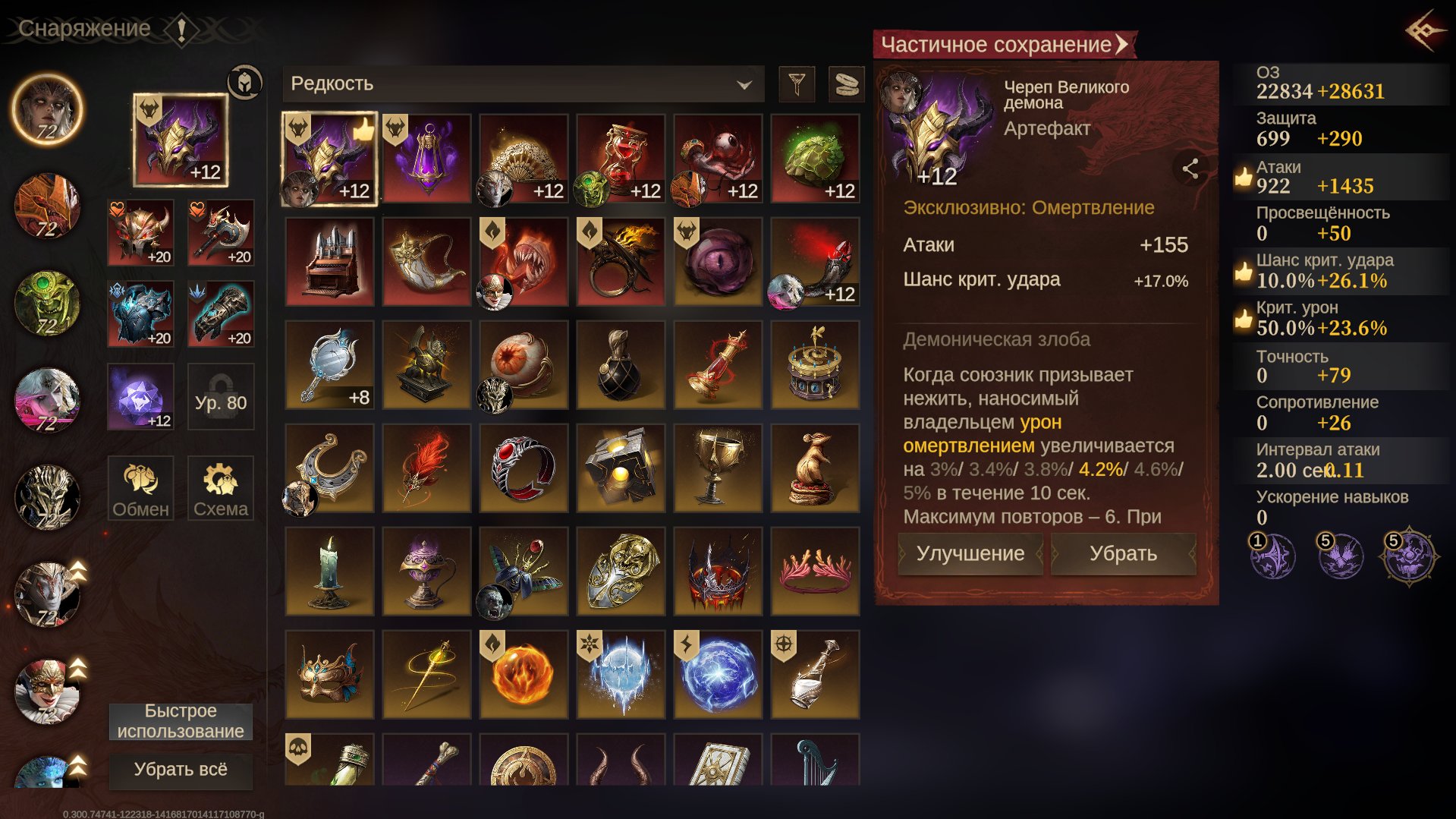Open the Обмен exchange icon
The image size is (1456, 819).
tap(141, 488)
